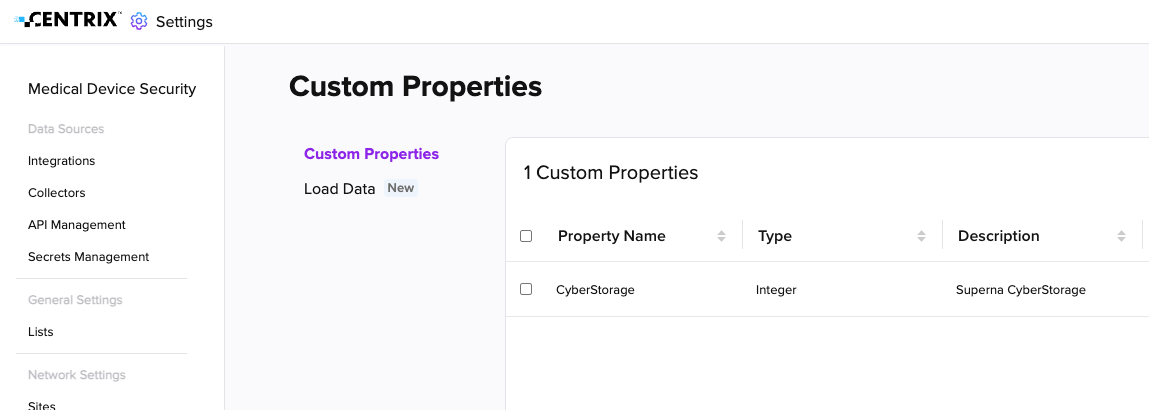The image size is (1149, 410).
Task: Open Sites under Network Settings
Action: (x=42, y=405)
